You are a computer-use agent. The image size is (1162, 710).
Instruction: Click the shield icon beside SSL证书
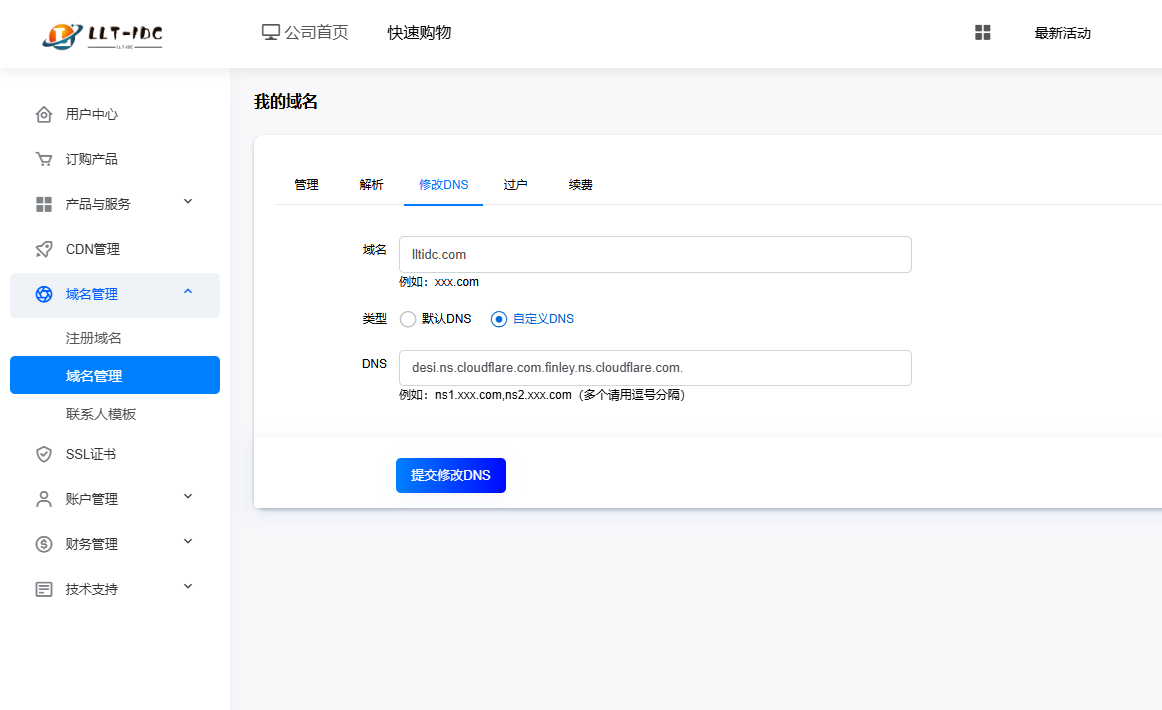point(44,454)
